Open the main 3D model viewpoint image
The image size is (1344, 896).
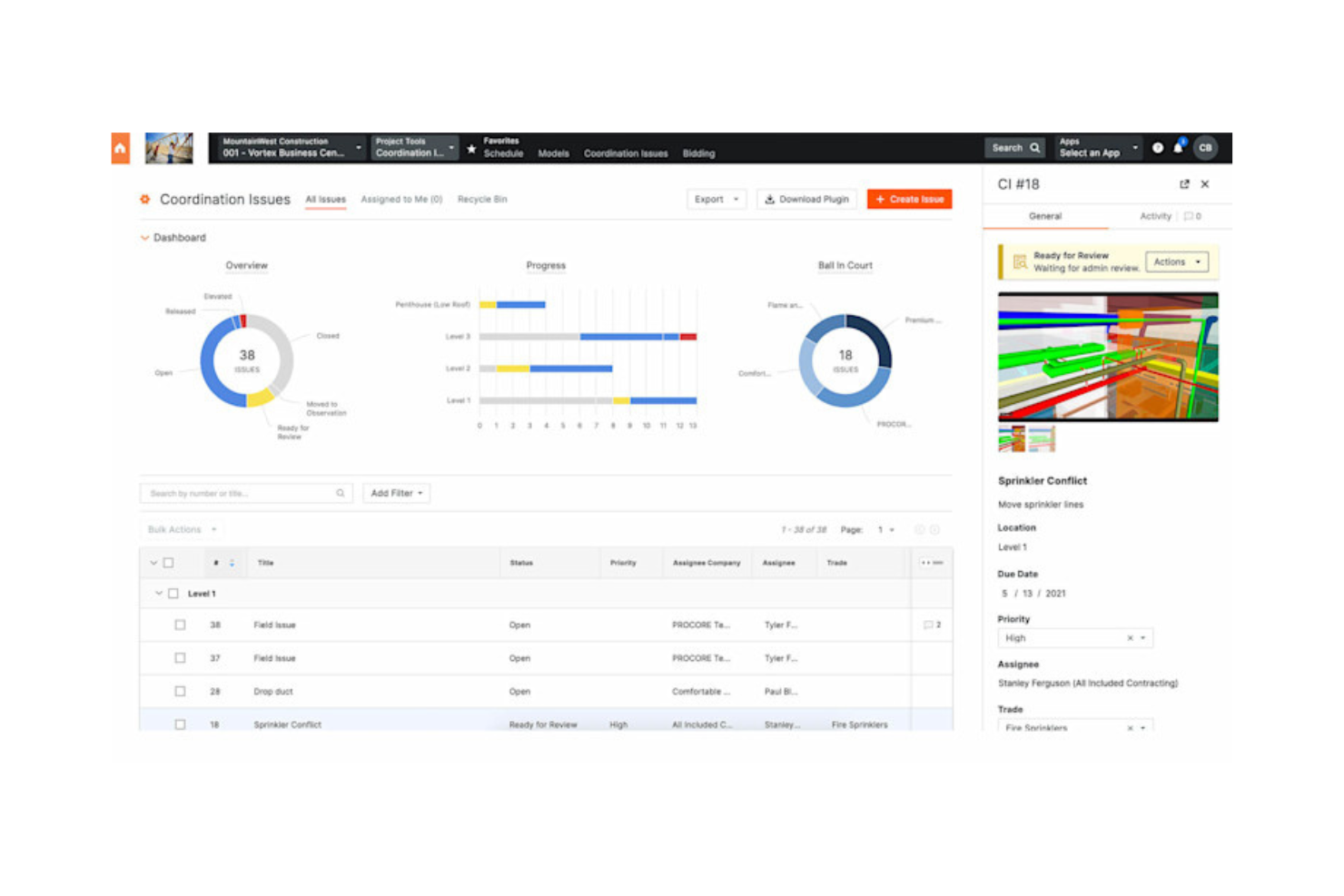1108,357
